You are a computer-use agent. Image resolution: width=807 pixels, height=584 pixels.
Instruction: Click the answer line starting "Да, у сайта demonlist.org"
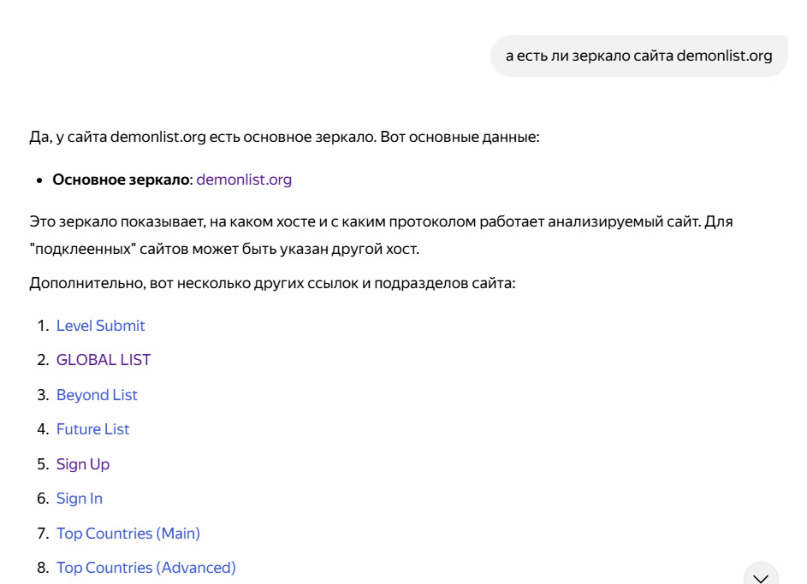coord(284,137)
